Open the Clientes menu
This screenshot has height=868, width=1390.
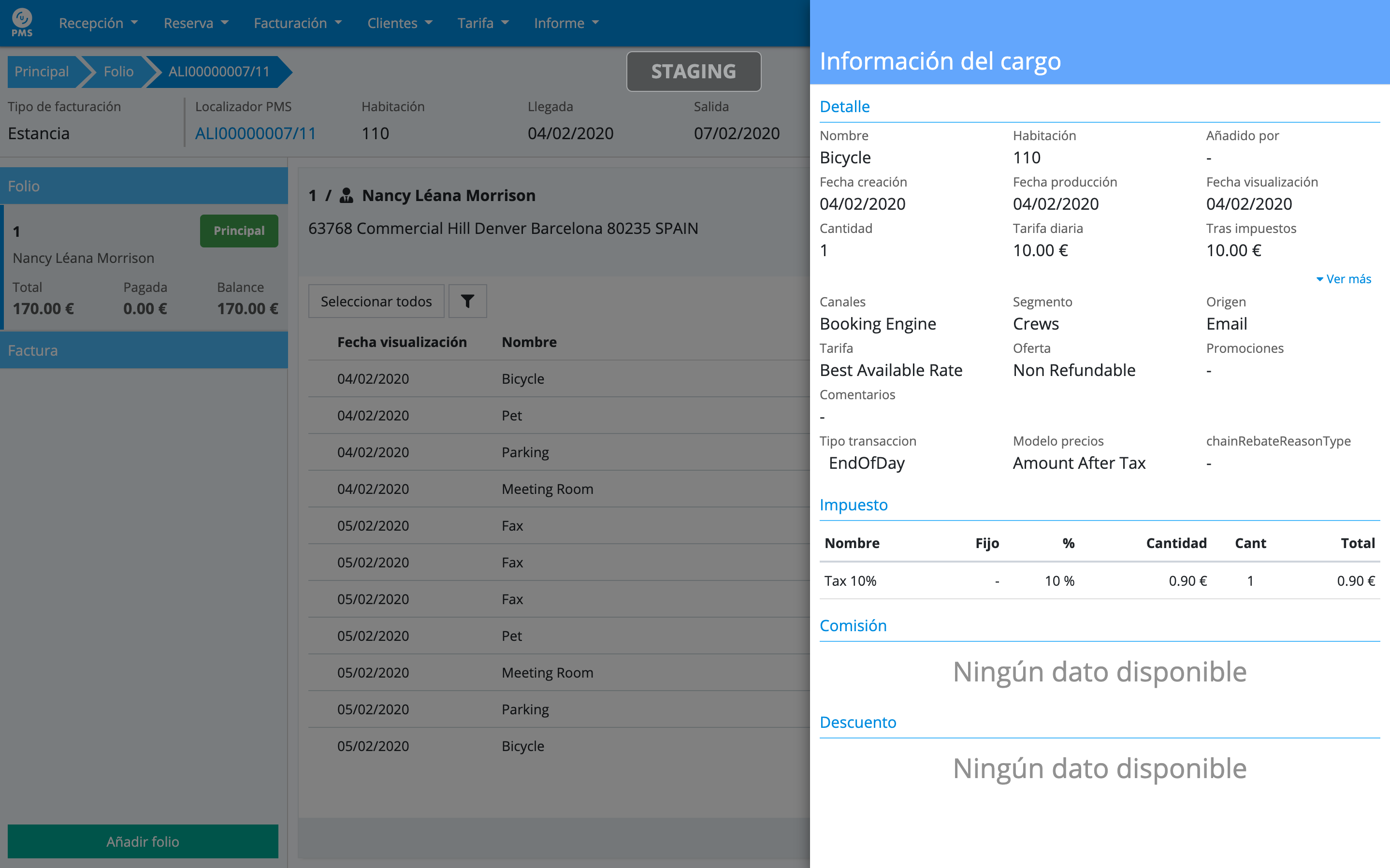pyautogui.click(x=399, y=23)
